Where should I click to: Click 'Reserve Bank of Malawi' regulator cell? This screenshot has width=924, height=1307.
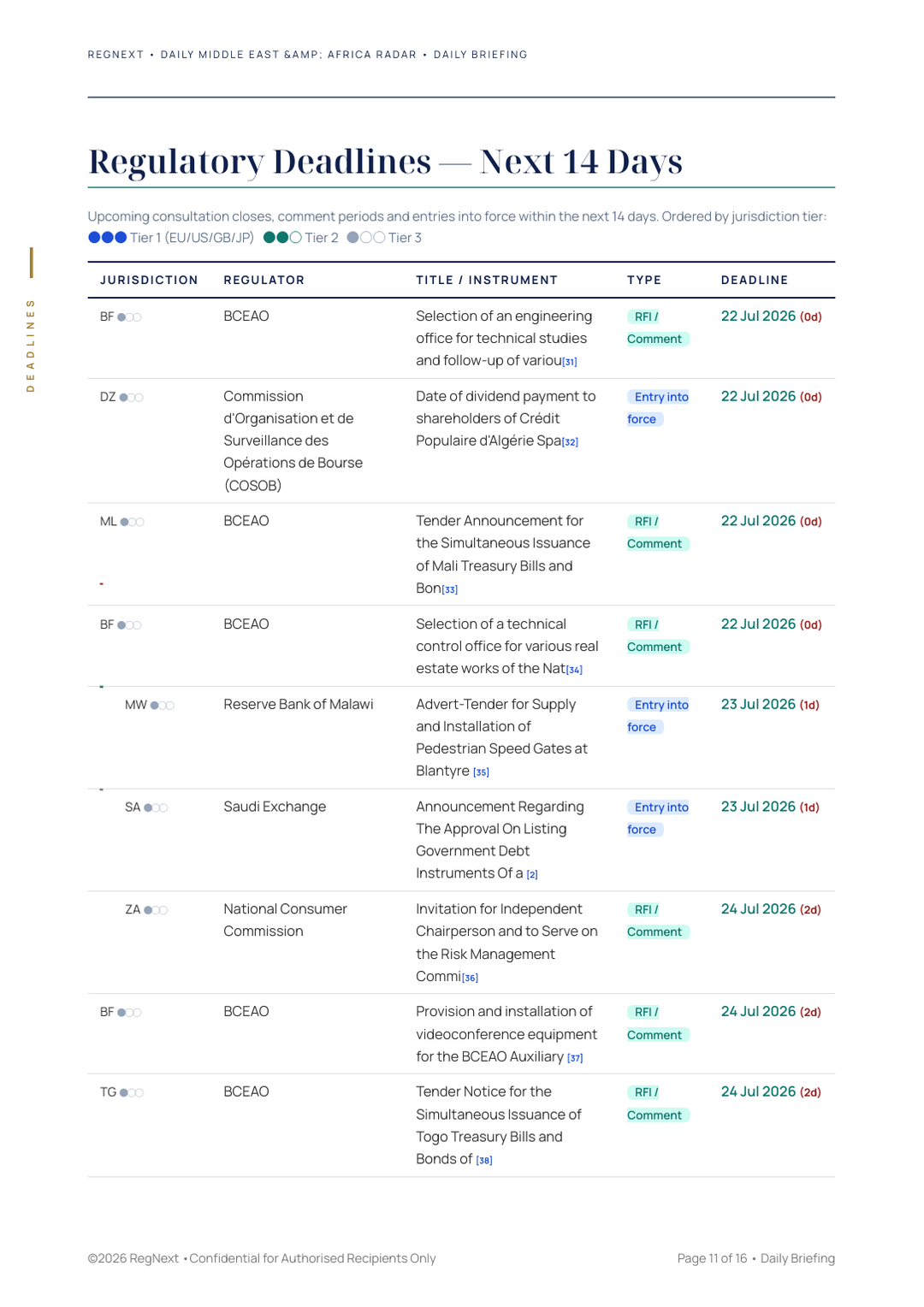299,705
